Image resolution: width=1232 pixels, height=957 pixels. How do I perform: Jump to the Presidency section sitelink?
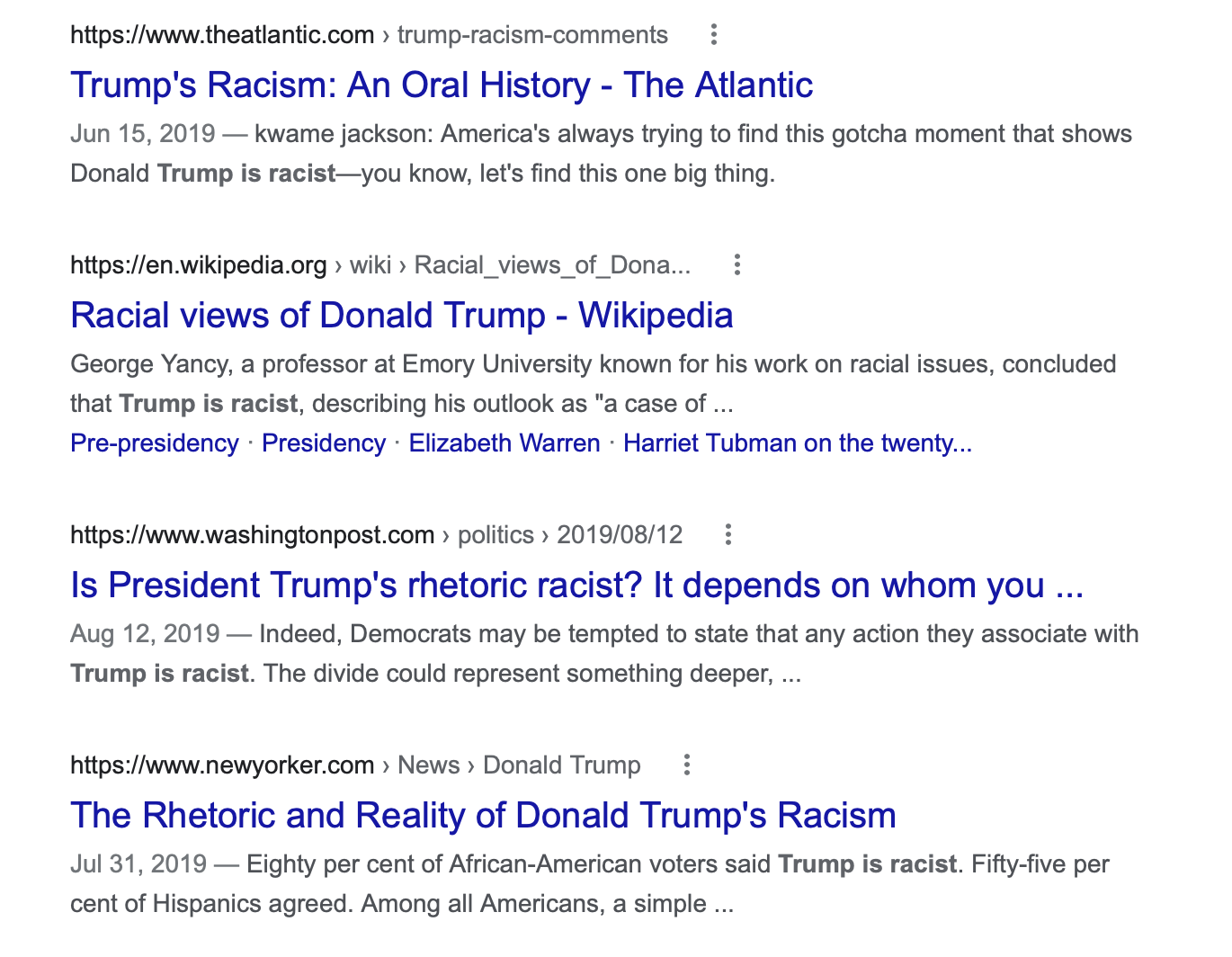click(x=324, y=443)
